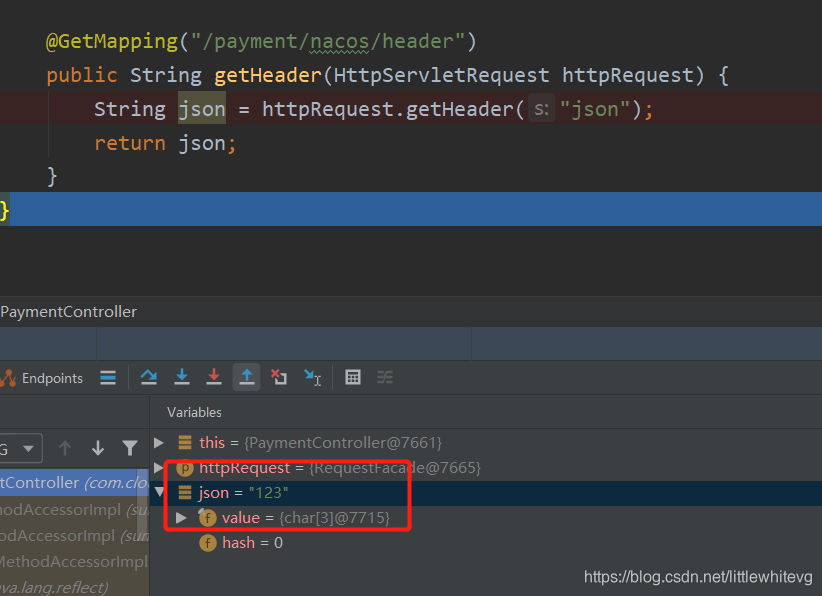822x596 pixels.
Task: Expand the httpRequest variable node
Action: [158, 468]
